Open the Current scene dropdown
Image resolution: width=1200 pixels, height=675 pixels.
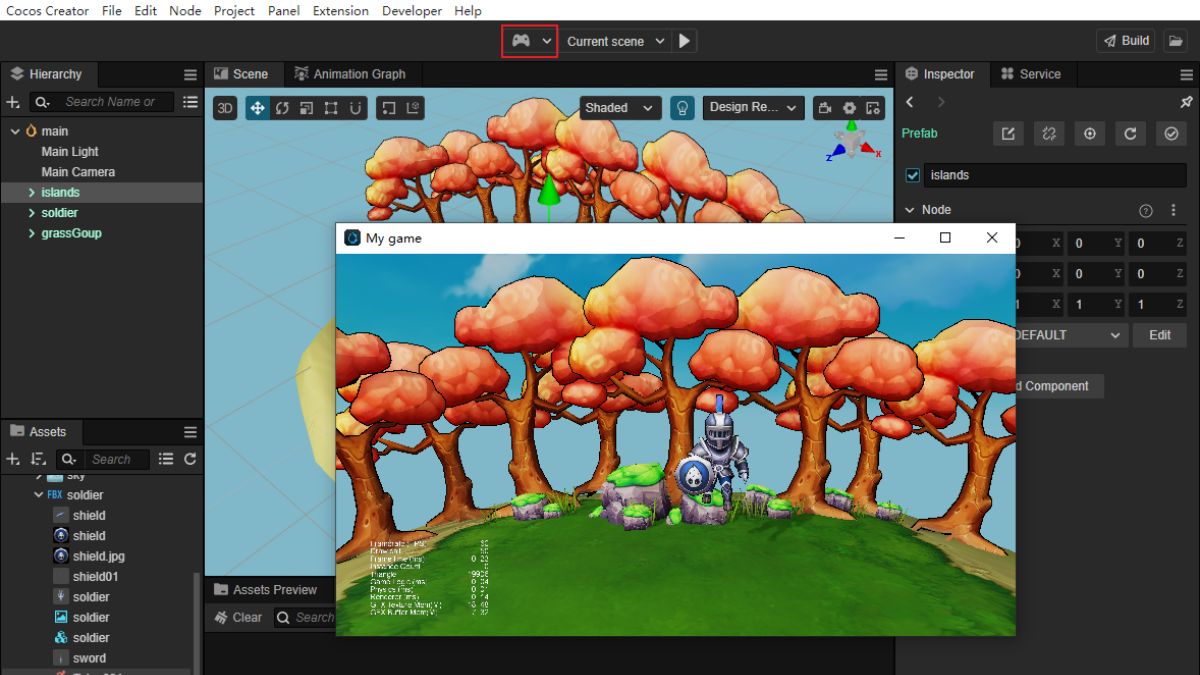(615, 41)
